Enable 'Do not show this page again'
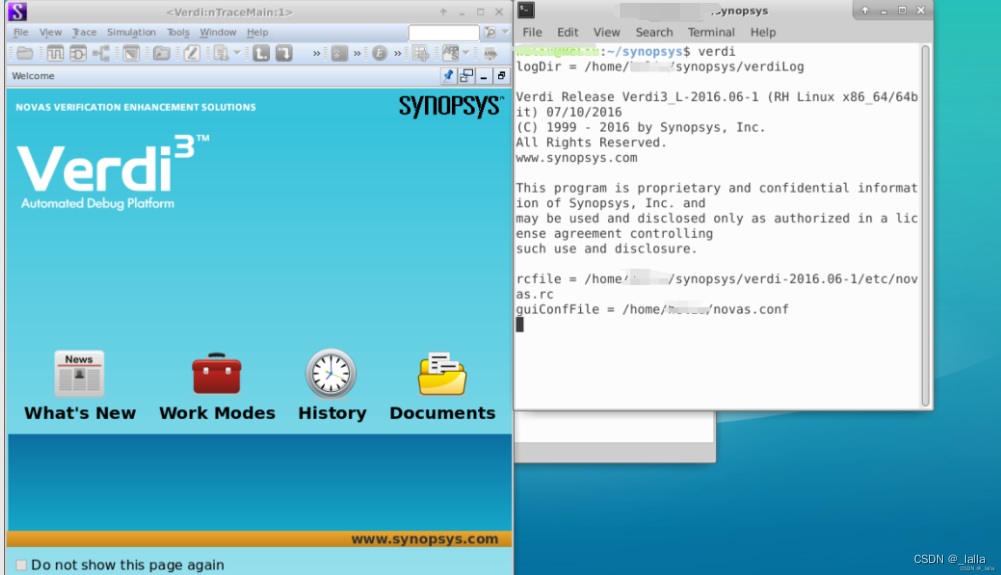Image resolution: width=1001 pixels, height=575 pixels. pyautogui.click(x=22, y=565)
